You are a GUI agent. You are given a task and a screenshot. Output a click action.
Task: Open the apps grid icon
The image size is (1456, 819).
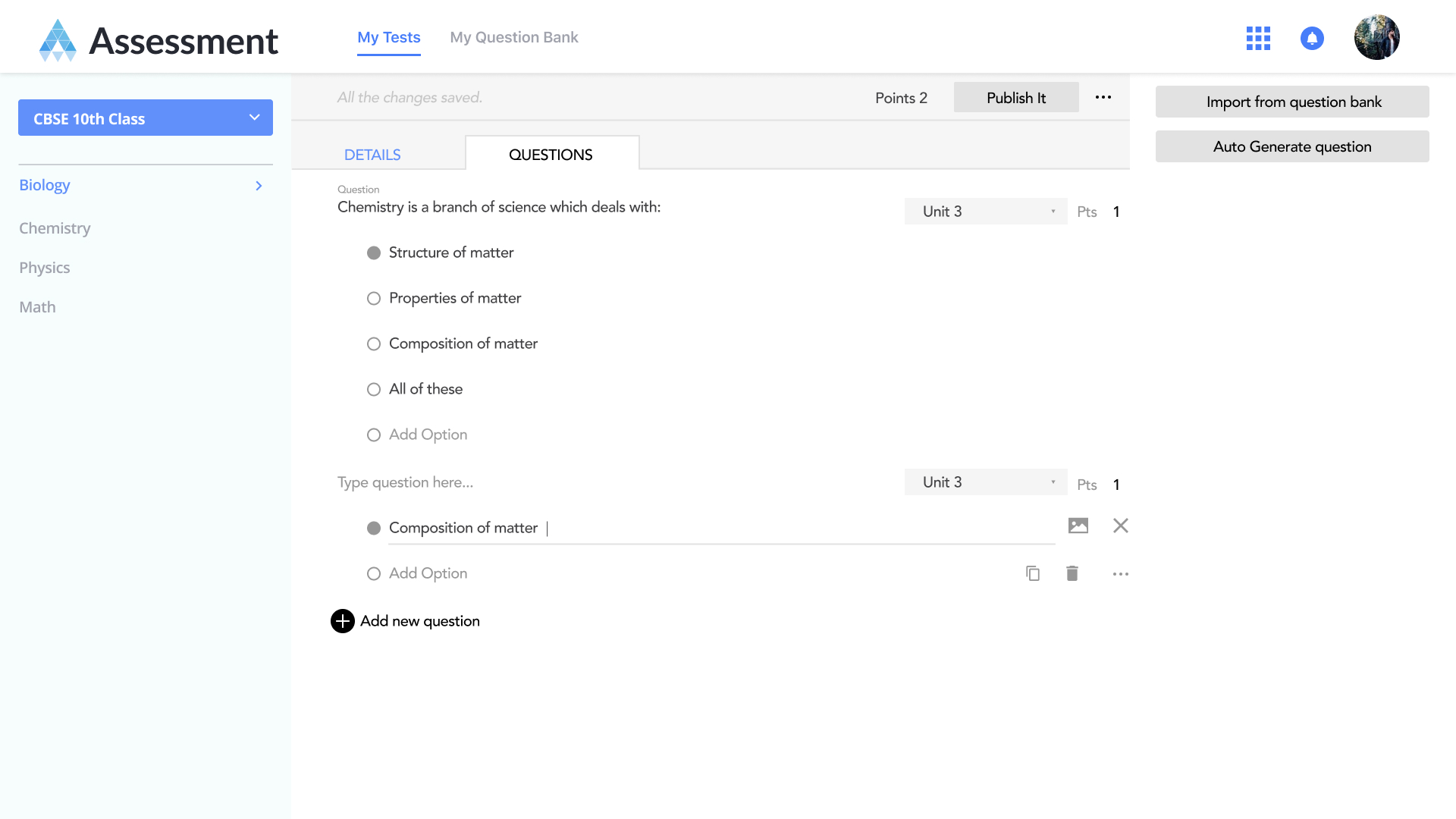[1258, 38]
